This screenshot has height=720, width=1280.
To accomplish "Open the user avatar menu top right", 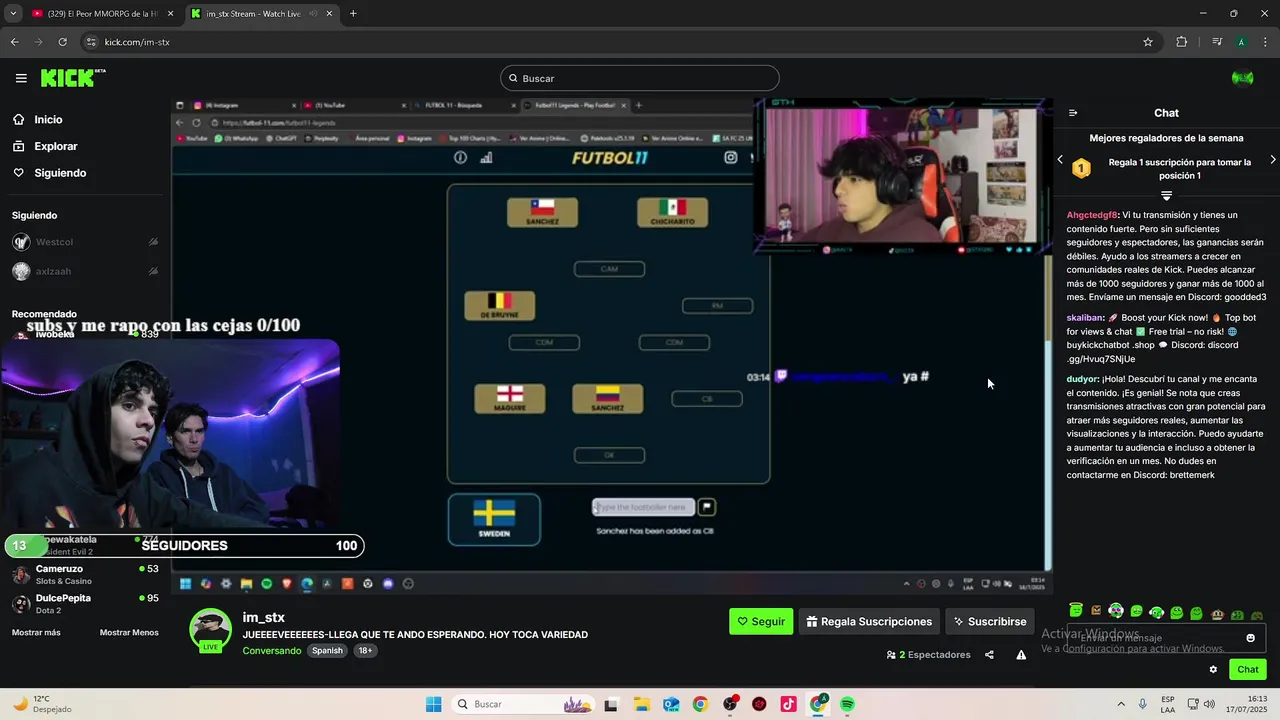I will click(x=1242, y=78).
